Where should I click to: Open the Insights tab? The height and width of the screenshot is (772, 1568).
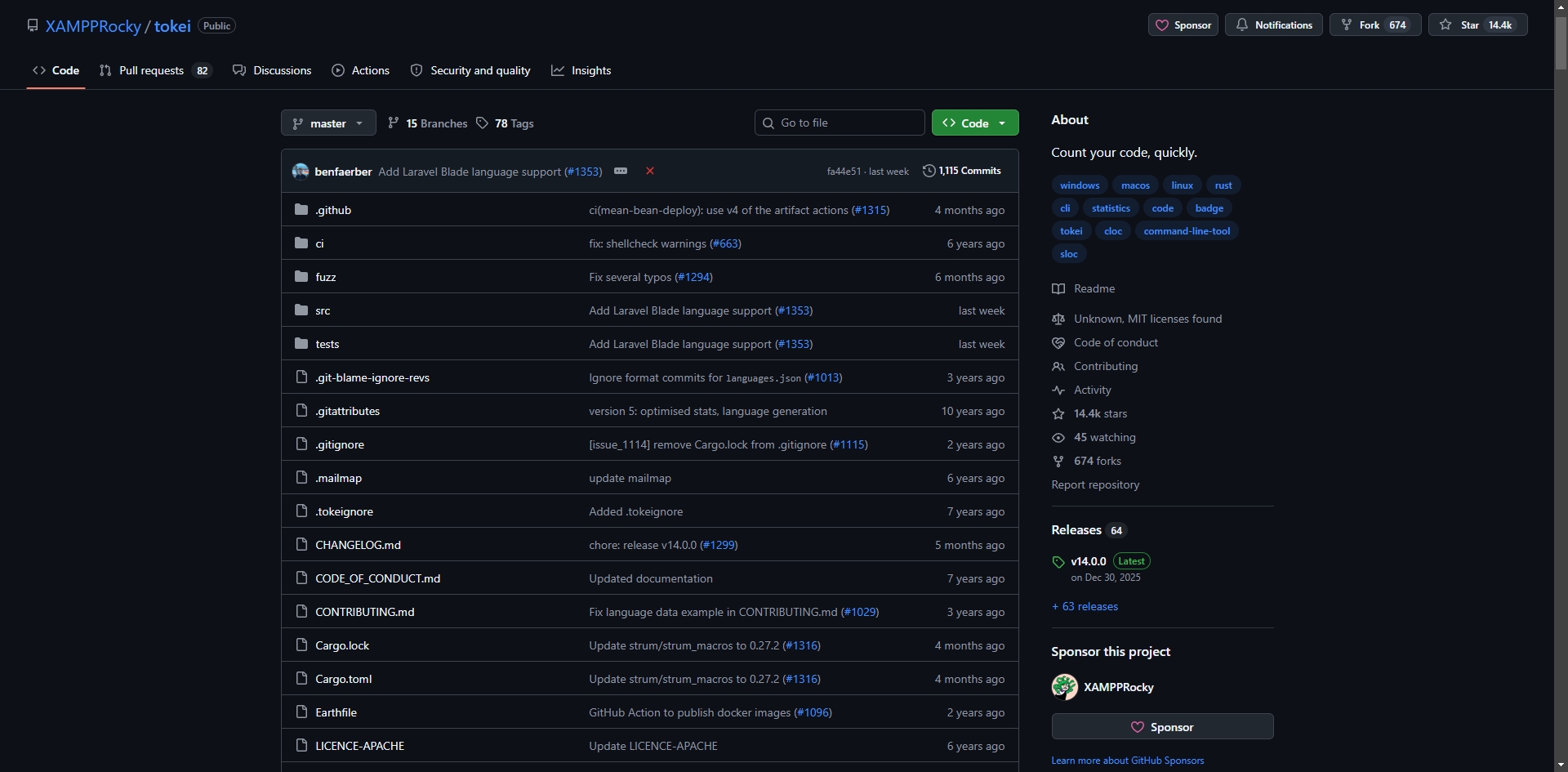[x=581, y=70]
